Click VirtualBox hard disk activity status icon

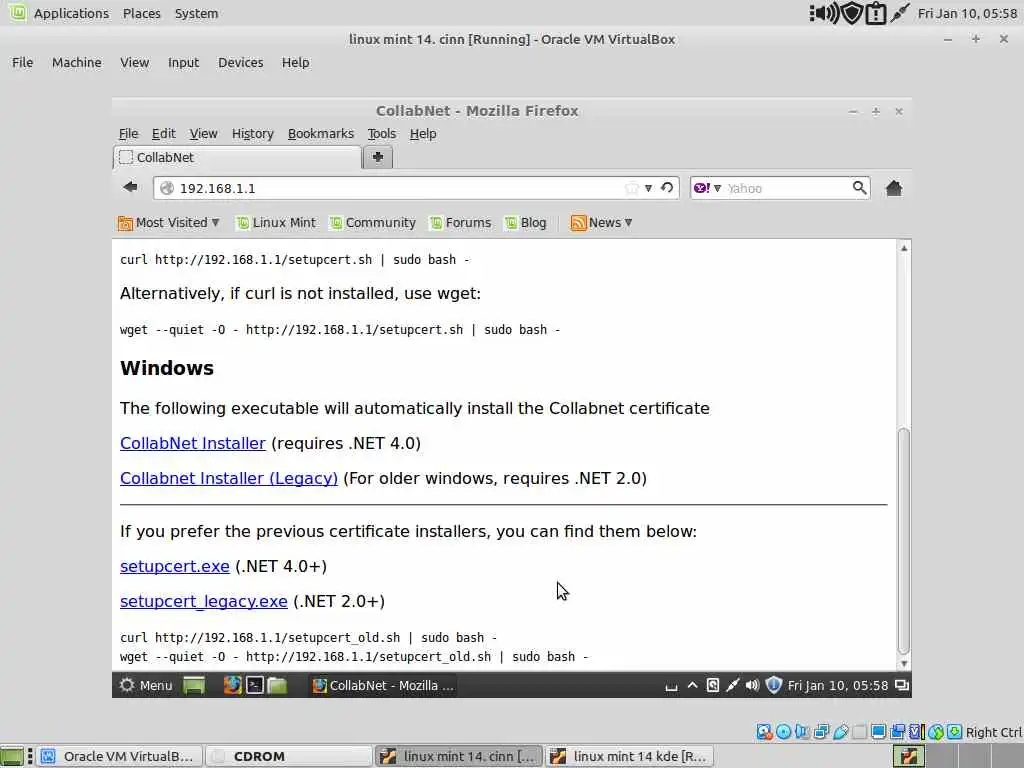click(764, 732)
